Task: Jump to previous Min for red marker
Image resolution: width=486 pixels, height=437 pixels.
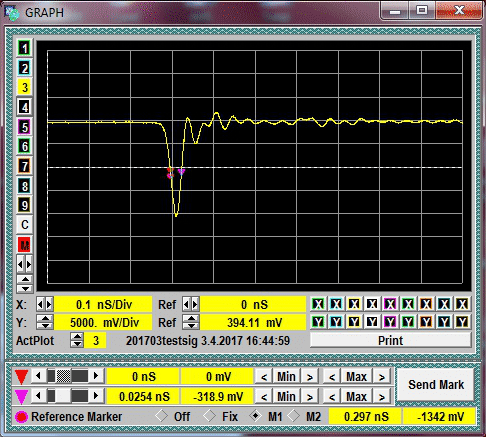Action: point(264,377)
